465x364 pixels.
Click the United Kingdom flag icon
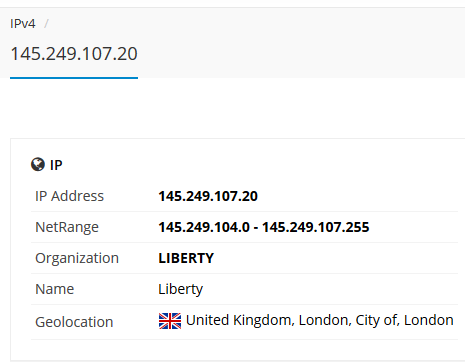pos(170,321)
